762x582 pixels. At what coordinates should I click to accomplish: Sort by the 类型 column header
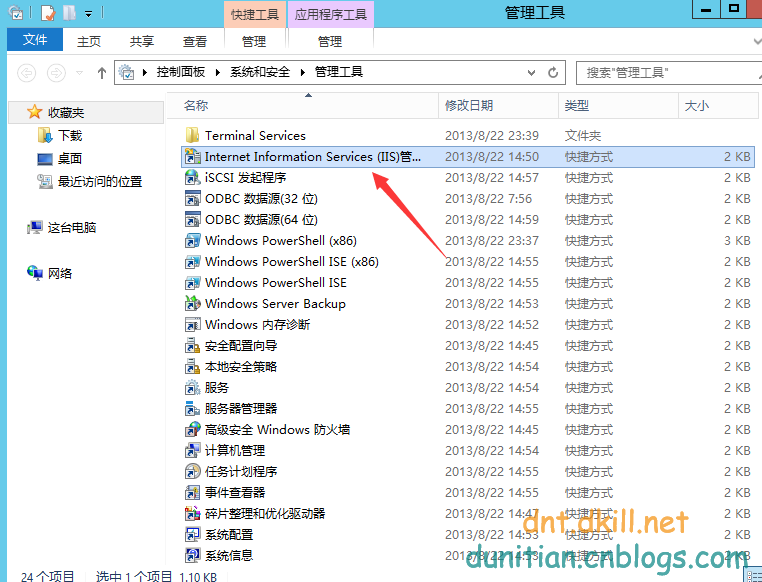pos(618,105)
